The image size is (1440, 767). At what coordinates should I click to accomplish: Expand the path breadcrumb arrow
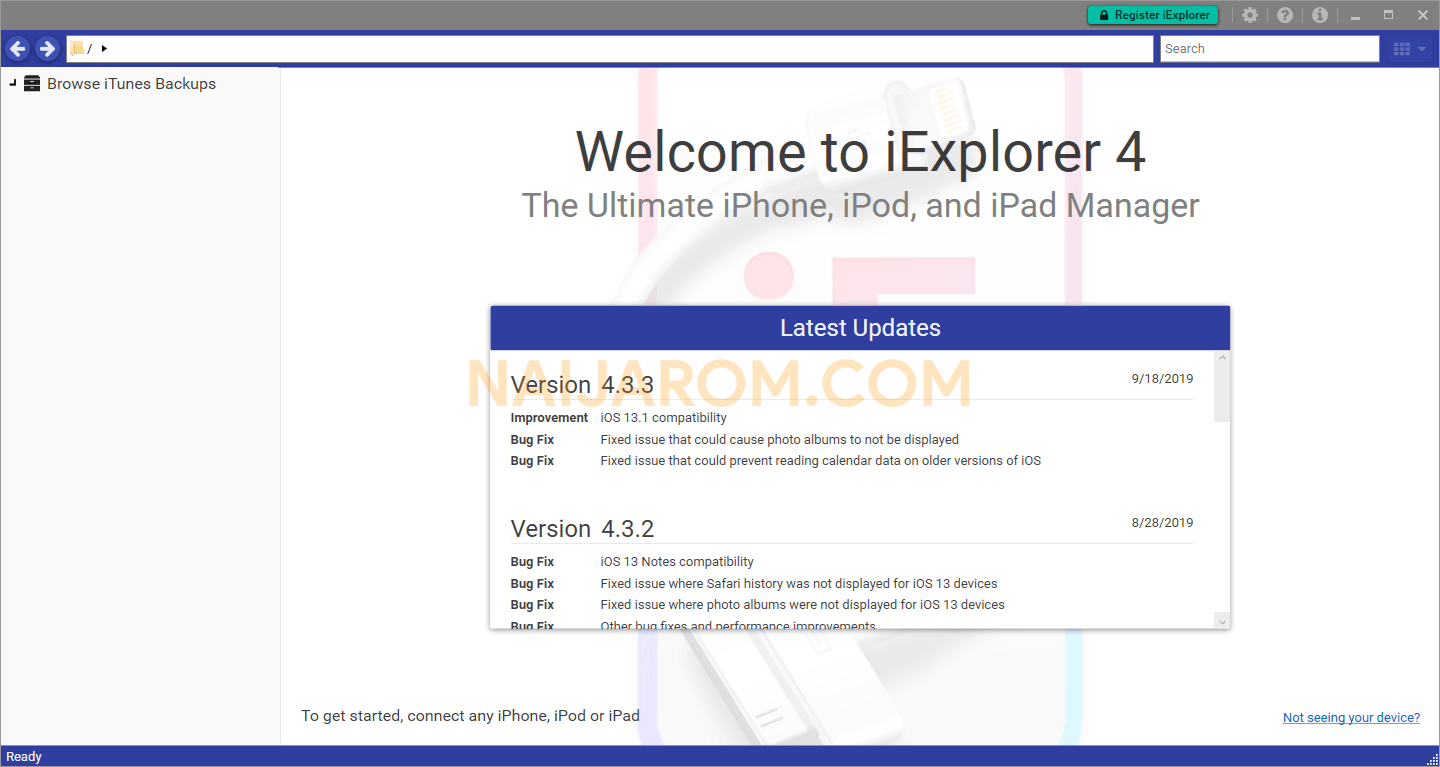point(104,48)
